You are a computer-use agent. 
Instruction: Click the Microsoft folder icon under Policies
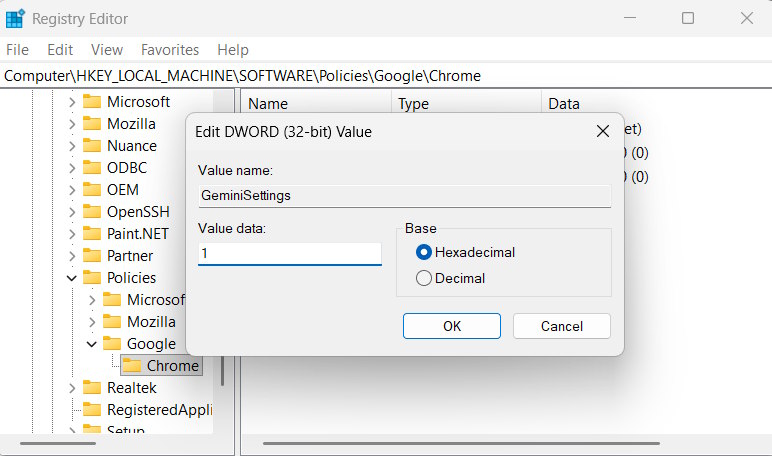tap(112, 299)
